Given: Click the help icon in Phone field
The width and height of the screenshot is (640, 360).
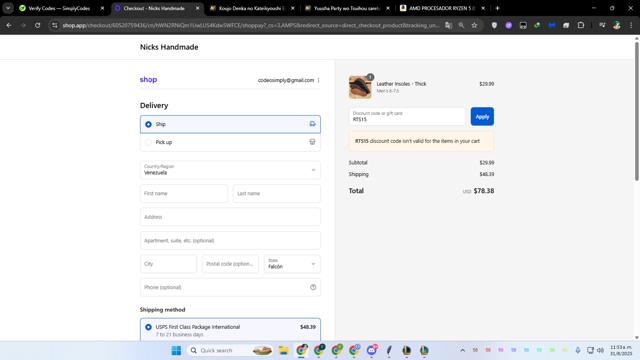Looking at the screenshot, I should pos(313,287).
